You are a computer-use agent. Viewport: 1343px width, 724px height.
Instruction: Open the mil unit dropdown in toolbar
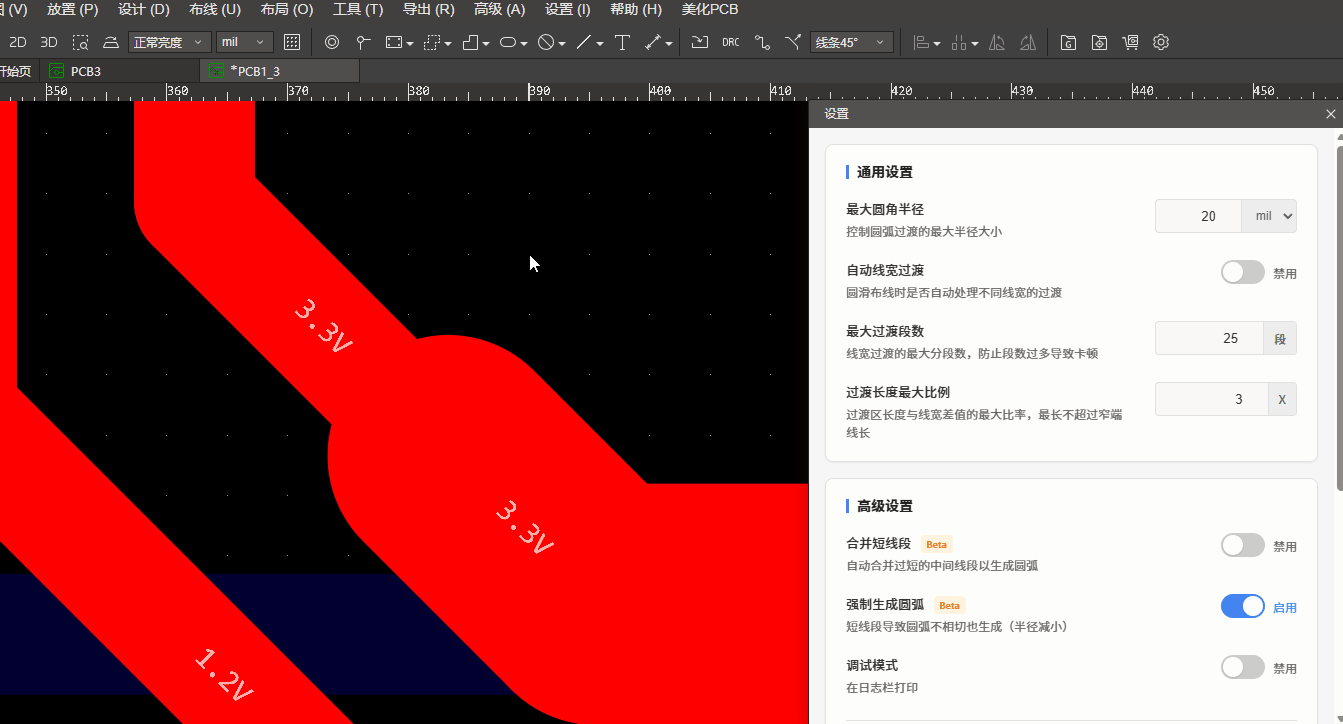click(x=245, y=42)
